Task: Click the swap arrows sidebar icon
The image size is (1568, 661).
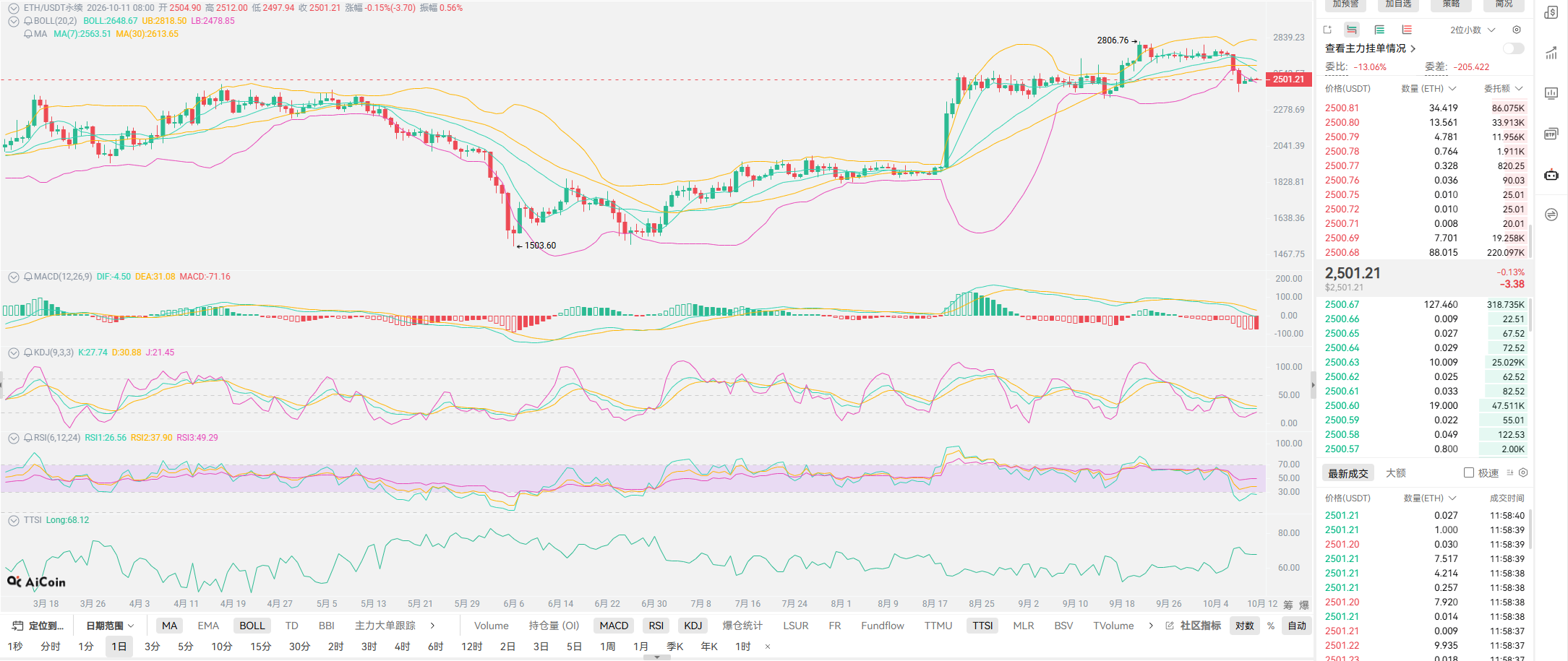Action: pos(1551,215)
